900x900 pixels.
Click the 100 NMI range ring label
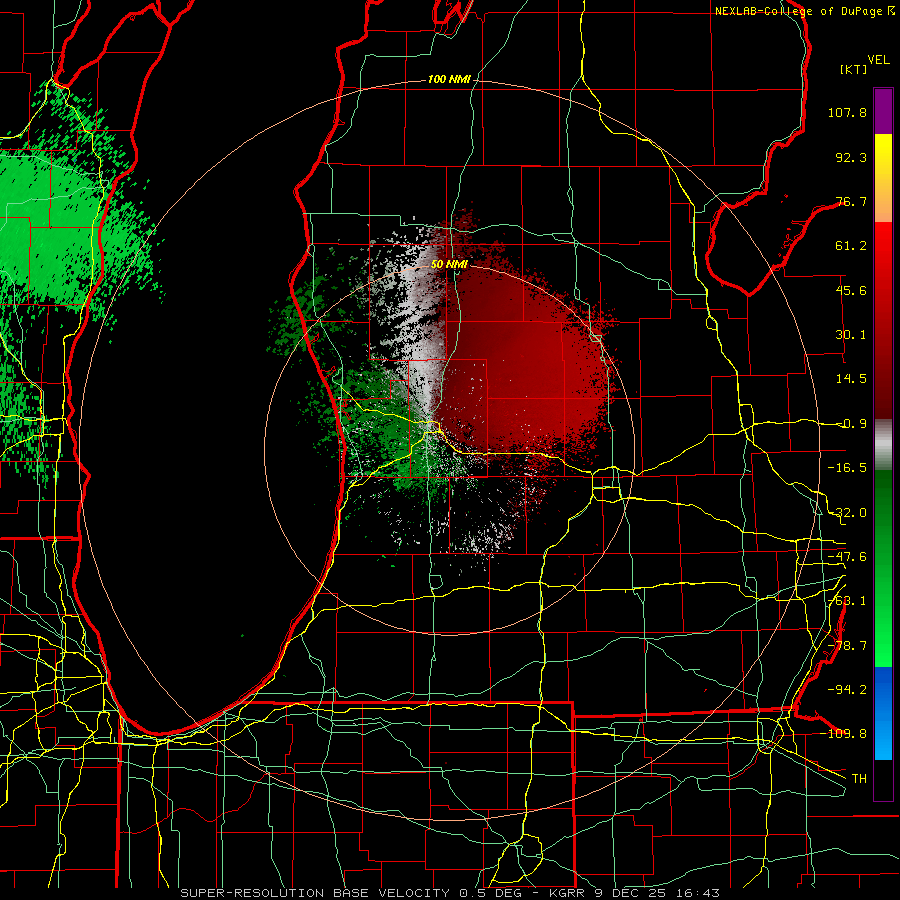449,79
